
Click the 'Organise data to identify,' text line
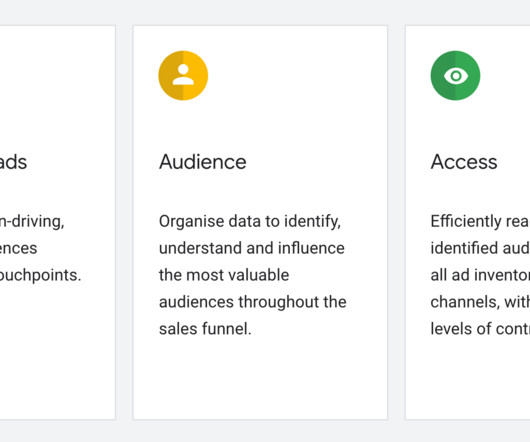point(250,222)
